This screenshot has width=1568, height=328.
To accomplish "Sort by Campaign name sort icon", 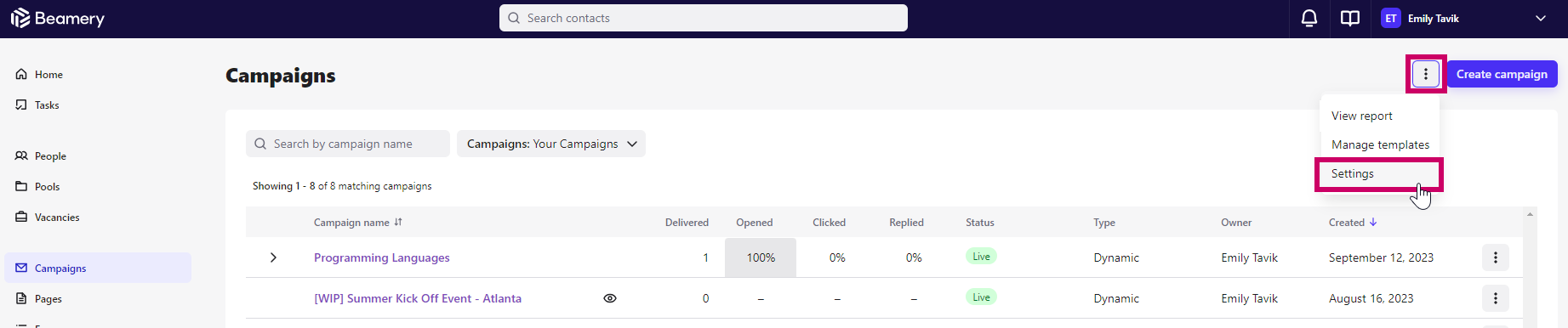I will pos(398,223).
